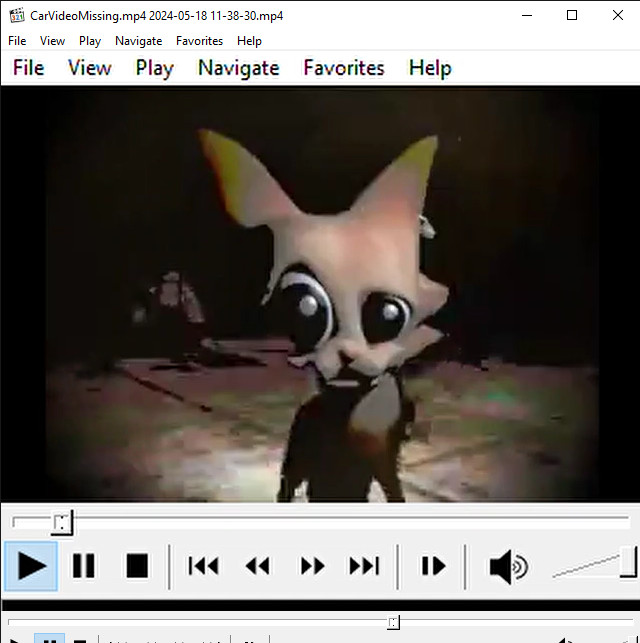Click the large File menu shown in the video
The image size is (640, 643).
click(28, 68)
